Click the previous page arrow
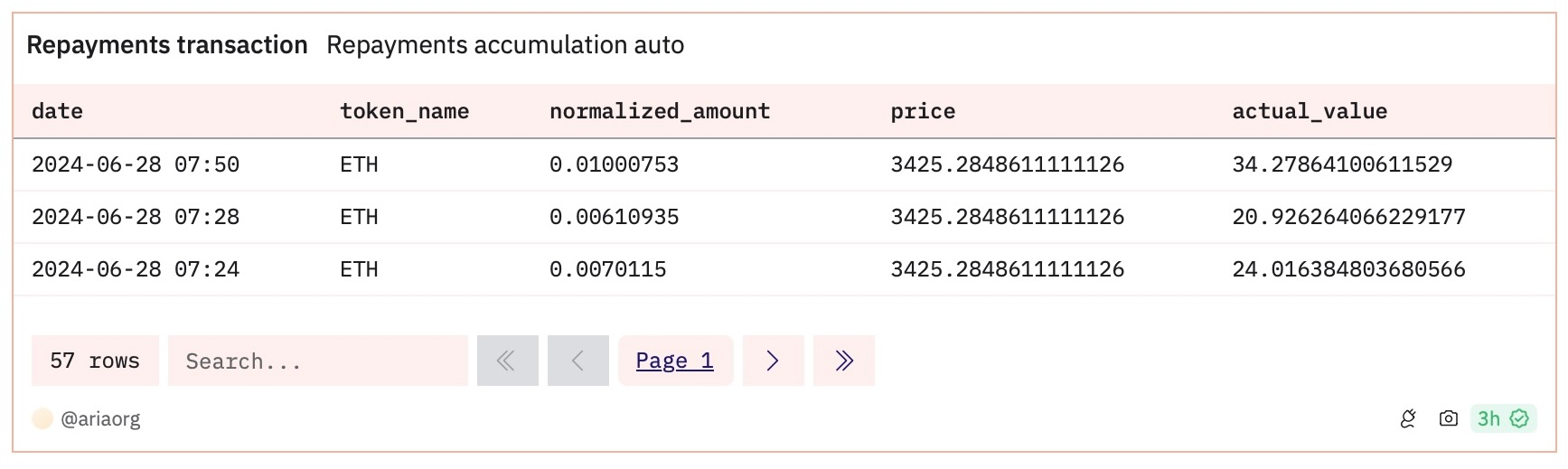Viewport: 1568px width, 469px height. [x=577, y=361]
